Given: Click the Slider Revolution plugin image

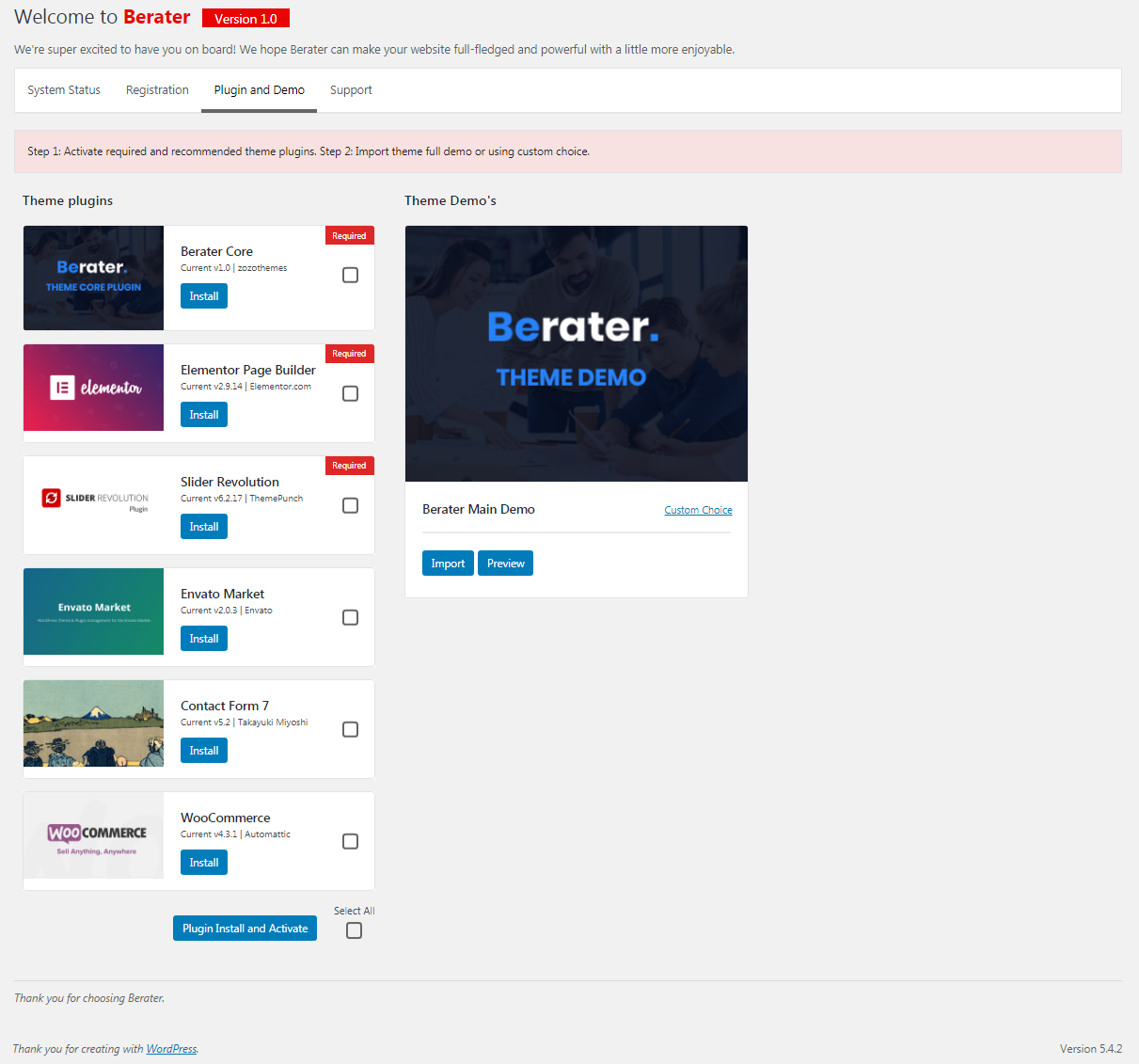Looking at the screenshot, I should [93, 500].
